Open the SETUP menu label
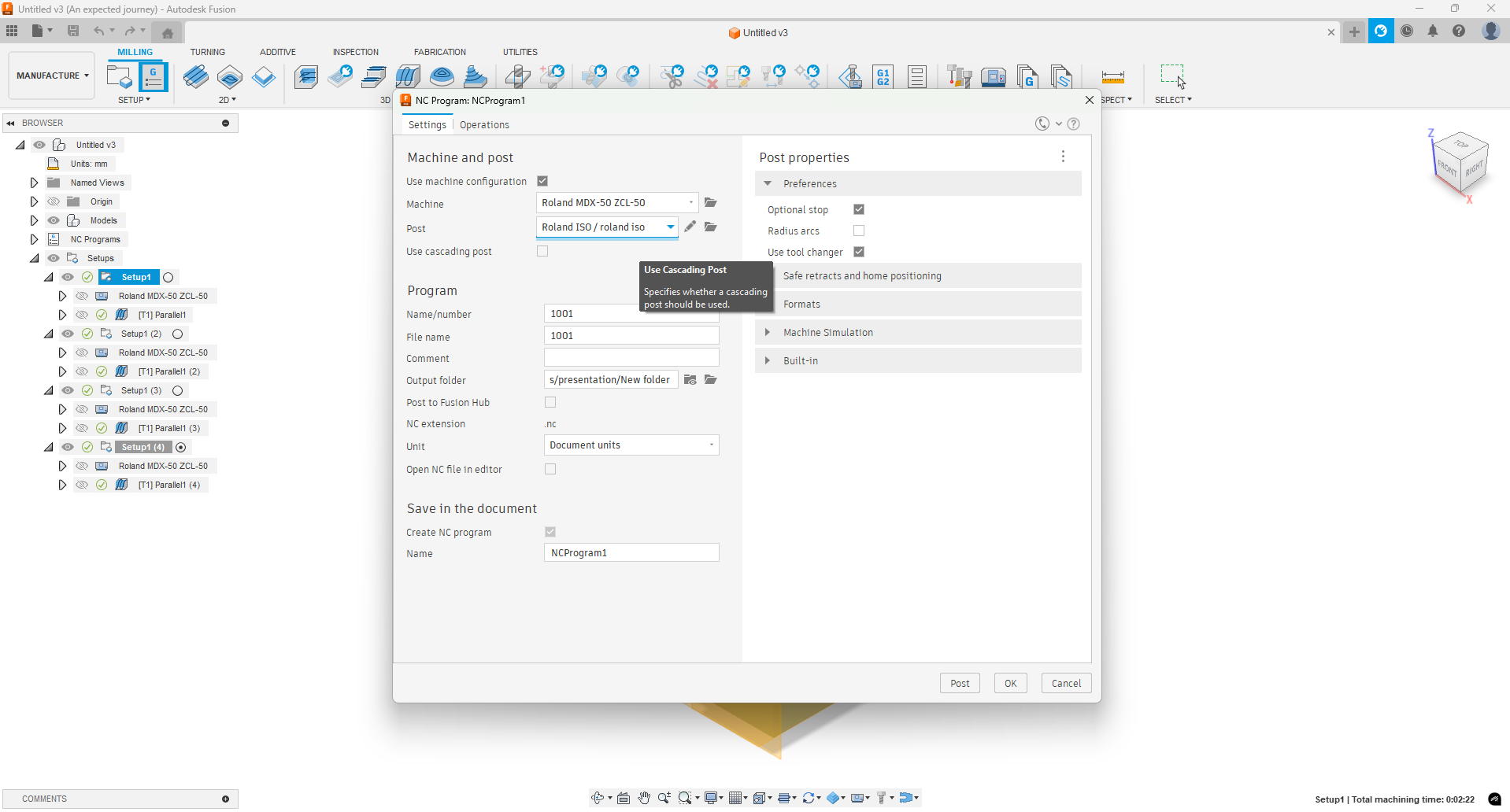This screenshot has width=1510, height=812. click(x=134, y=100)
